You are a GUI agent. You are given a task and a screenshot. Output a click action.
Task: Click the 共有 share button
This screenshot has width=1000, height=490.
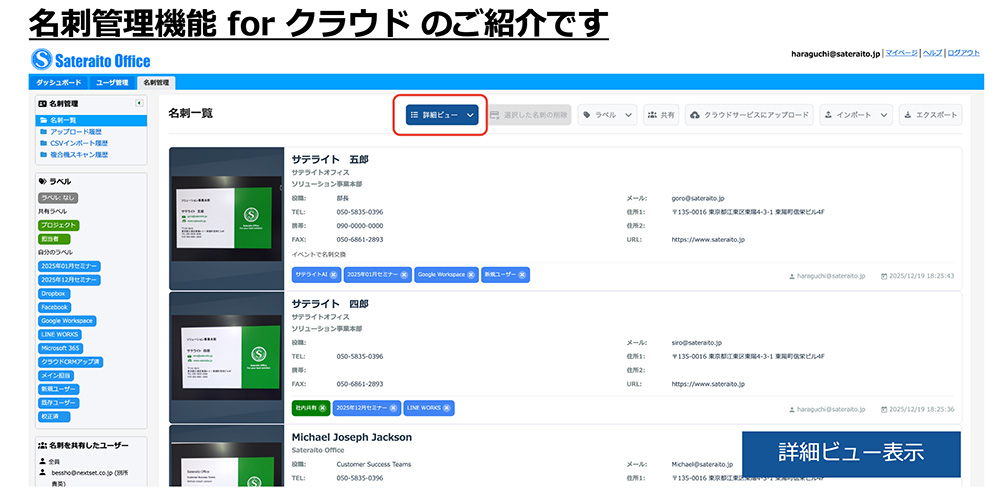point(661,115)
